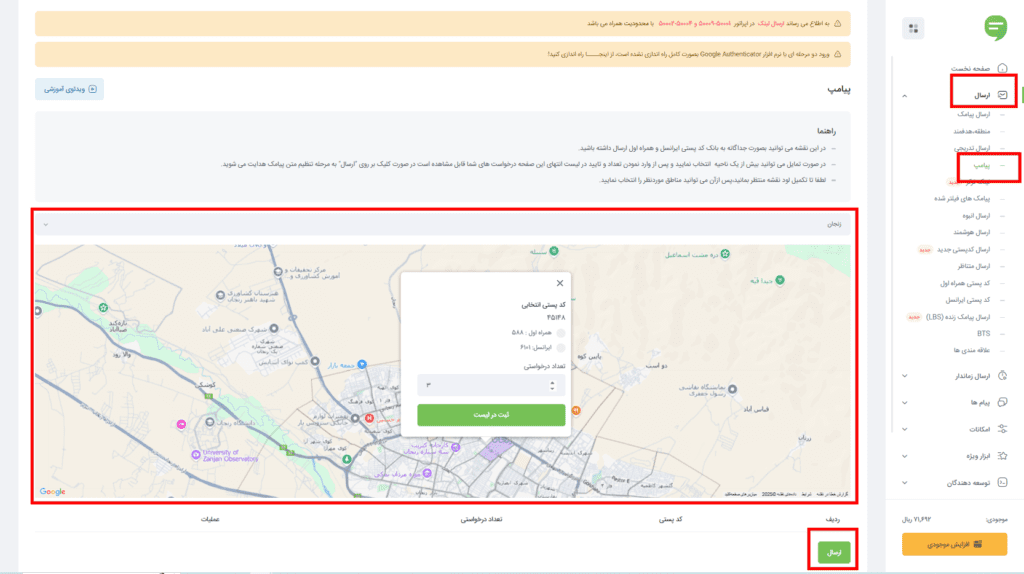This screenshot has width=1024, height=574.
Task: Click the sliders icon beside امکانات
Action: [x=1002, y=429]
